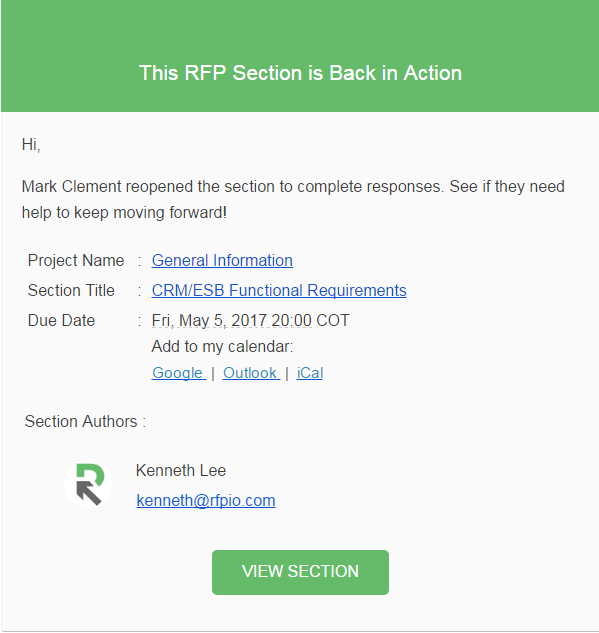The height and width of the screenshot is (633, 599).
Task: Click the 'Project Name' field label
Action: (76, 261)
